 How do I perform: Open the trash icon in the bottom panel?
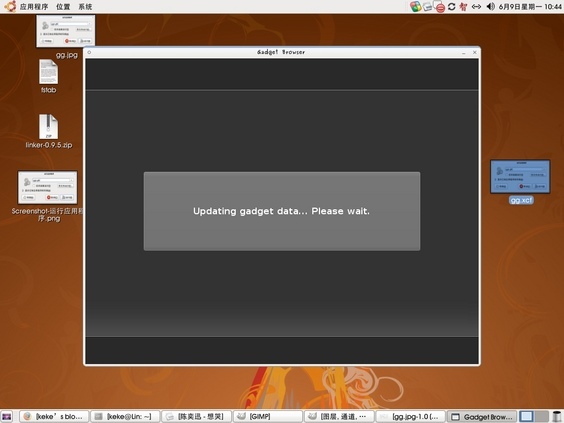point(557,416)
